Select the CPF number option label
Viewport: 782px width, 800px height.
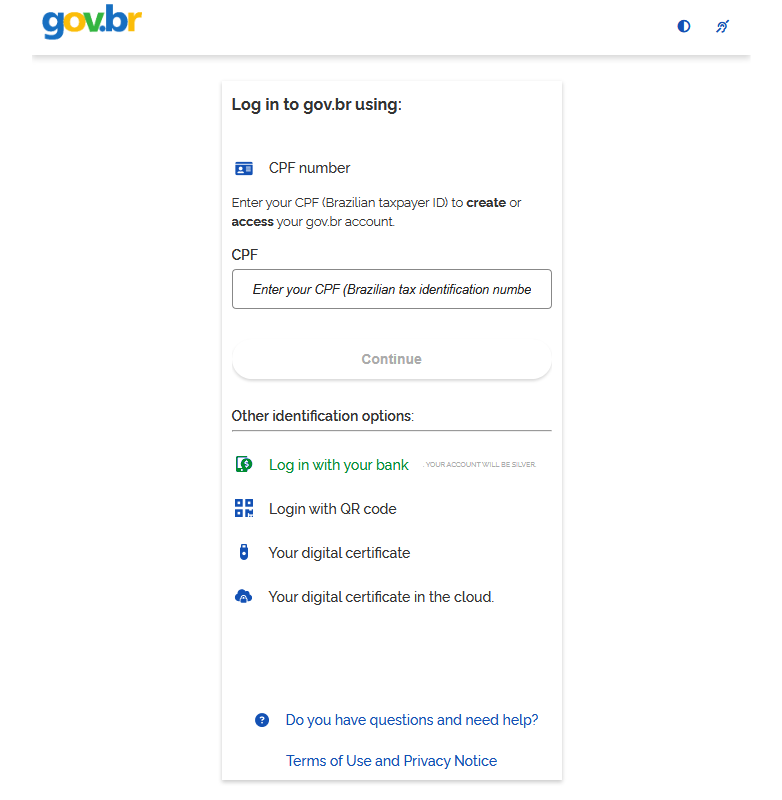(x=309, y=168)
